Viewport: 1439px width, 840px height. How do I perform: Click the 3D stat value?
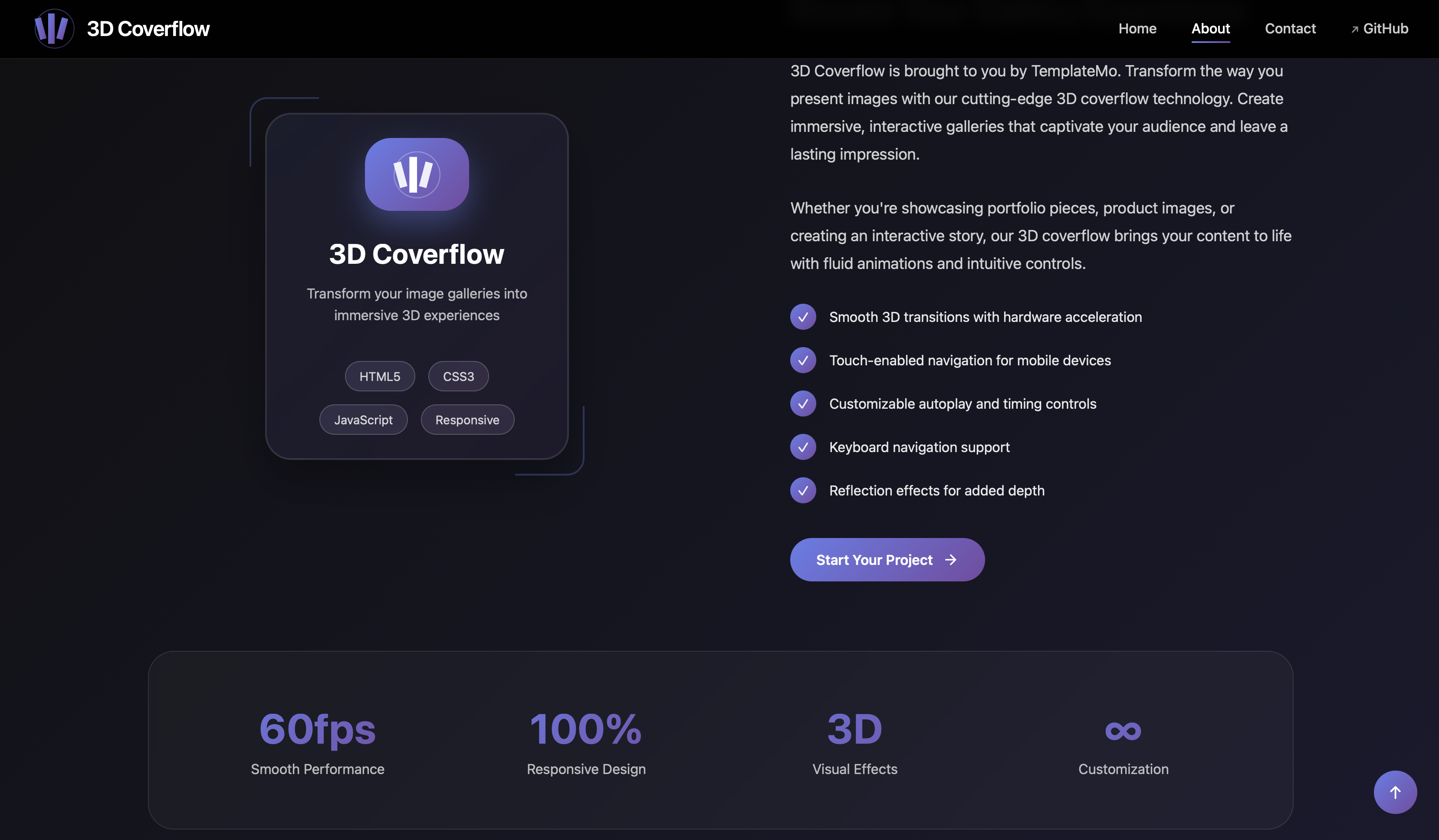click(855, 729)
